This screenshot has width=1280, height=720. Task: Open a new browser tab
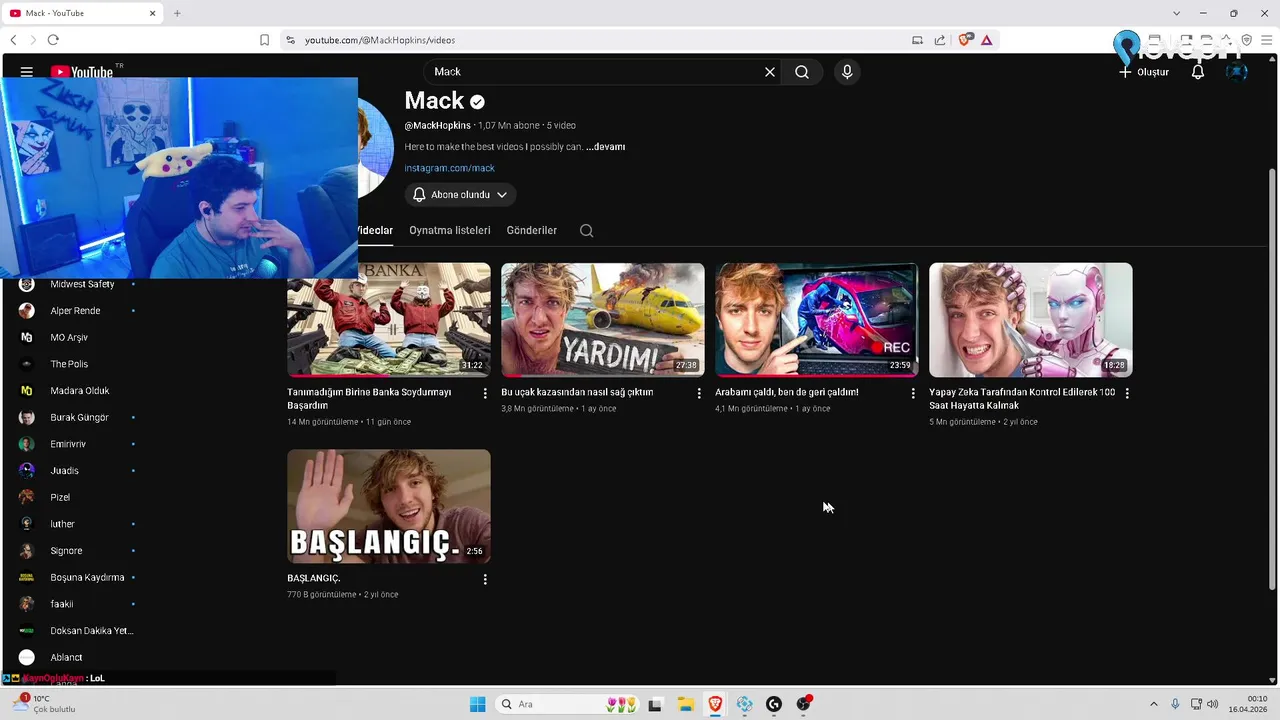177,13
